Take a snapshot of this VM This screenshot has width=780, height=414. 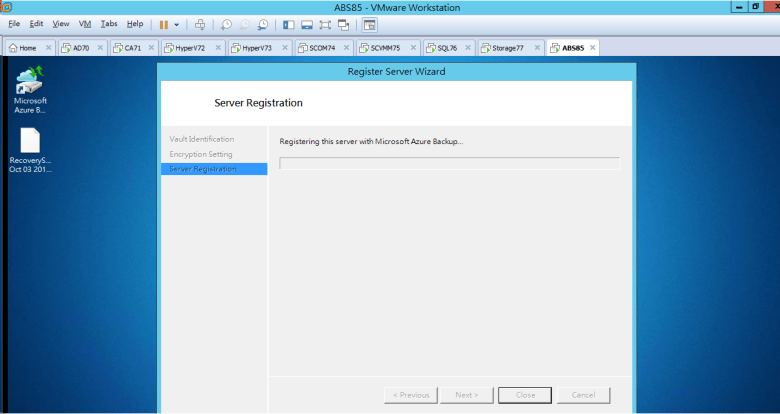tap(227, 24)
